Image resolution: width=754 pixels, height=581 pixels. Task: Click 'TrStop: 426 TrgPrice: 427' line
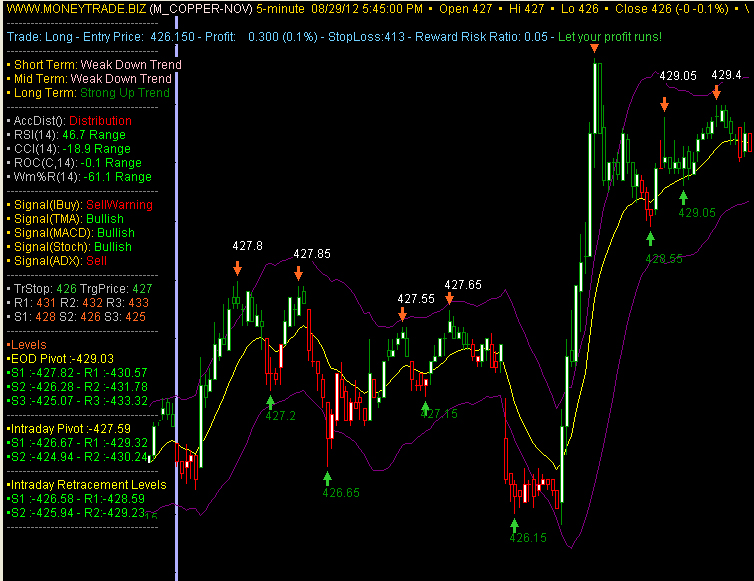tap(80, 289)
